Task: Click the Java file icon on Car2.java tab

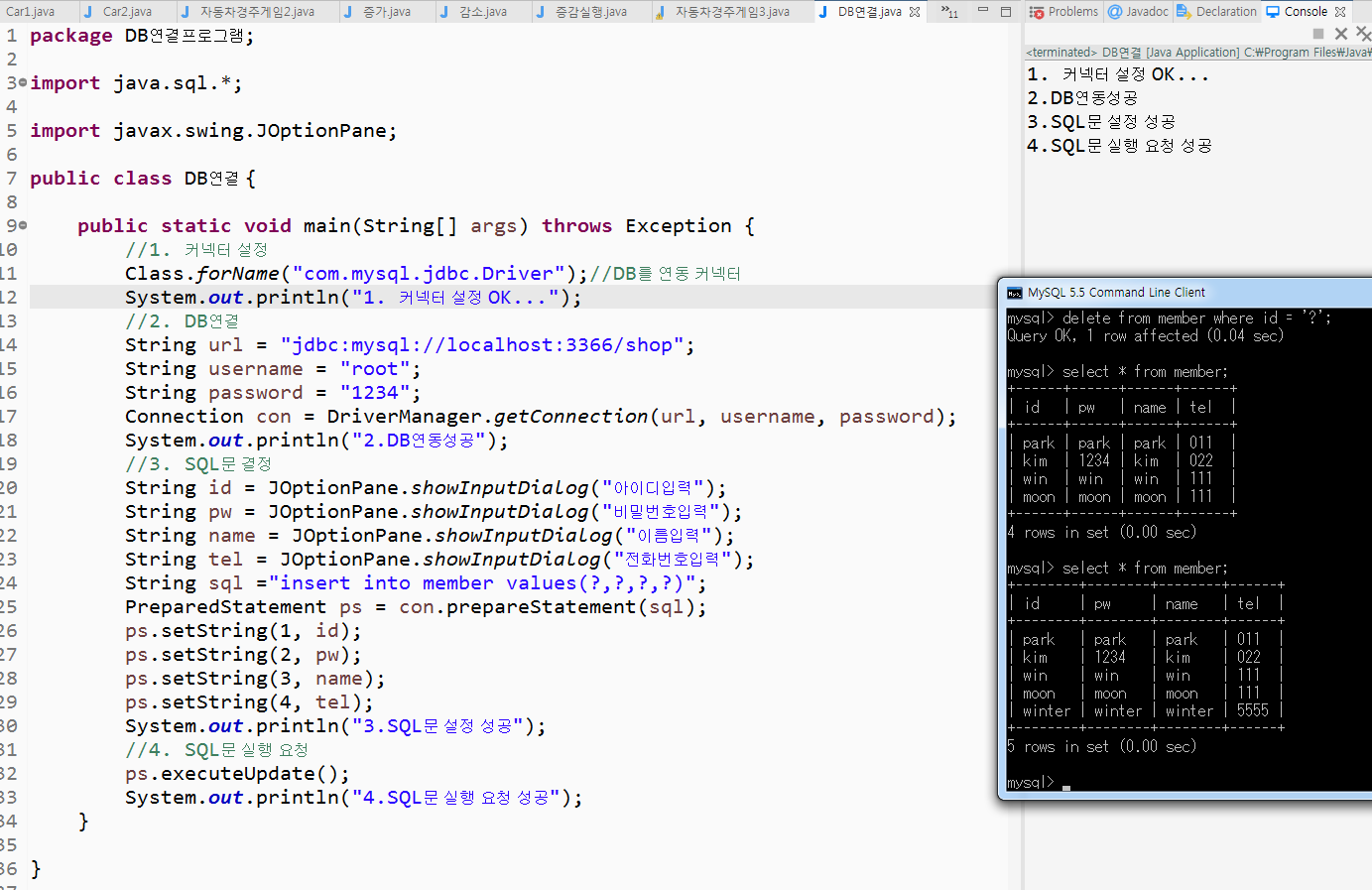Action: (88, 12)
